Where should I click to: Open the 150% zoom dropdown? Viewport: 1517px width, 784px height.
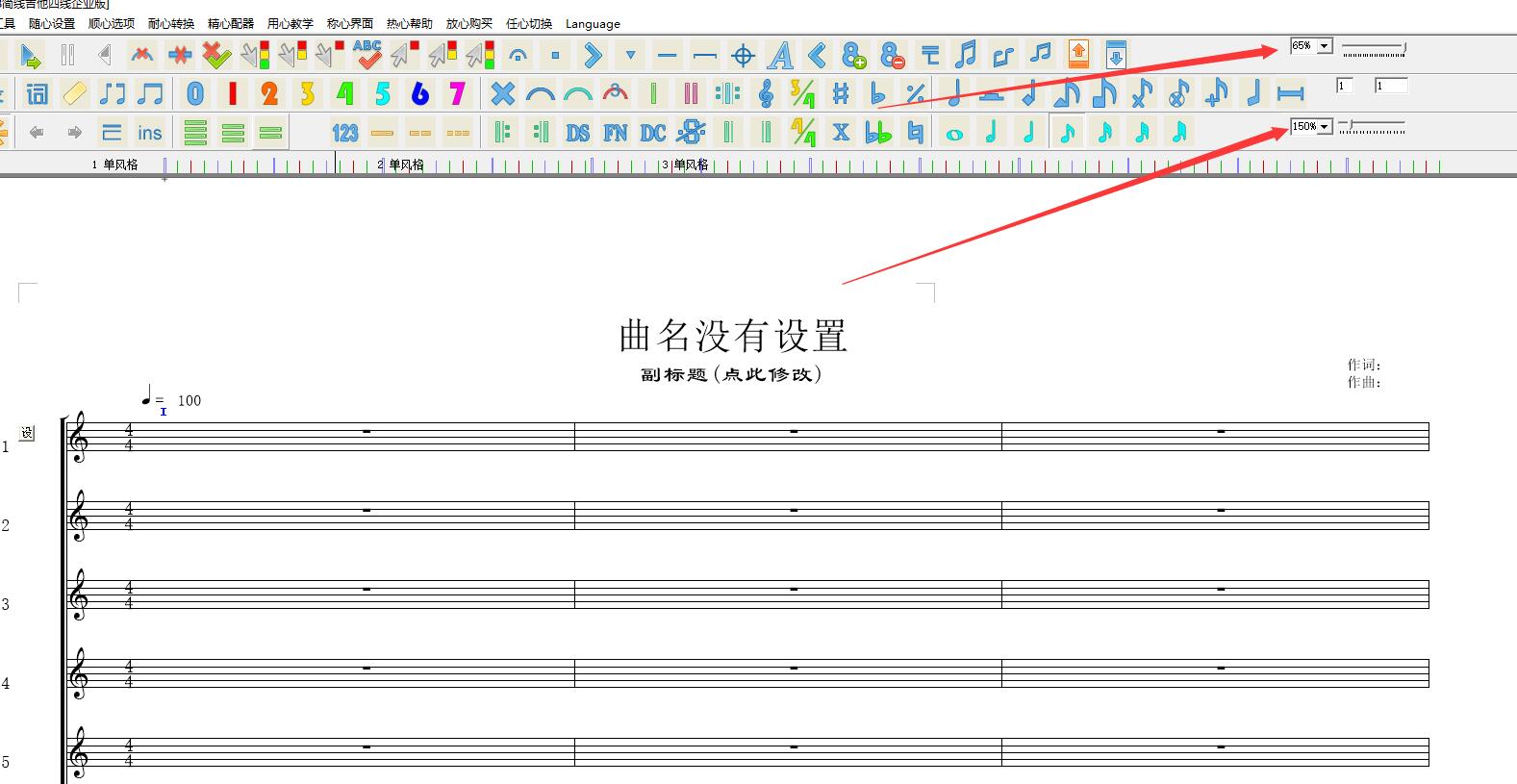[1324, 127]
